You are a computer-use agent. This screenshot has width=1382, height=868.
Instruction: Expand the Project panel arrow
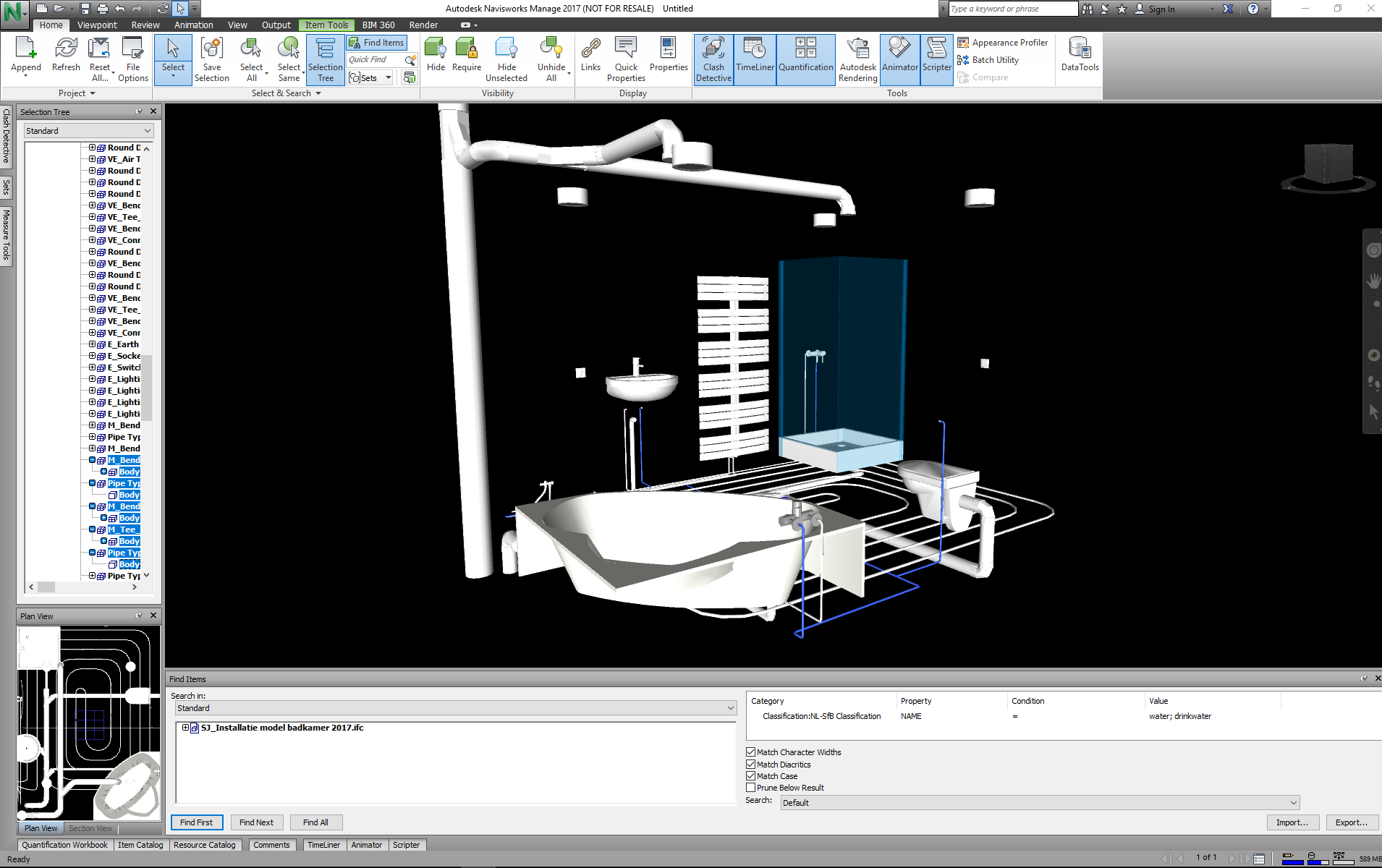tap(93, 93)
